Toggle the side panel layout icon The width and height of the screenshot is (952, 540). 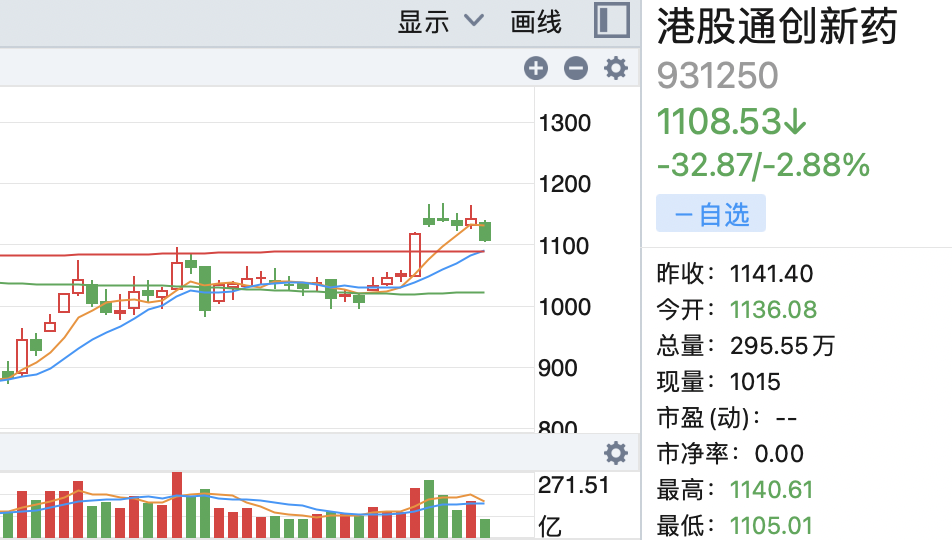pyautogui.click(x=611, y=21)
